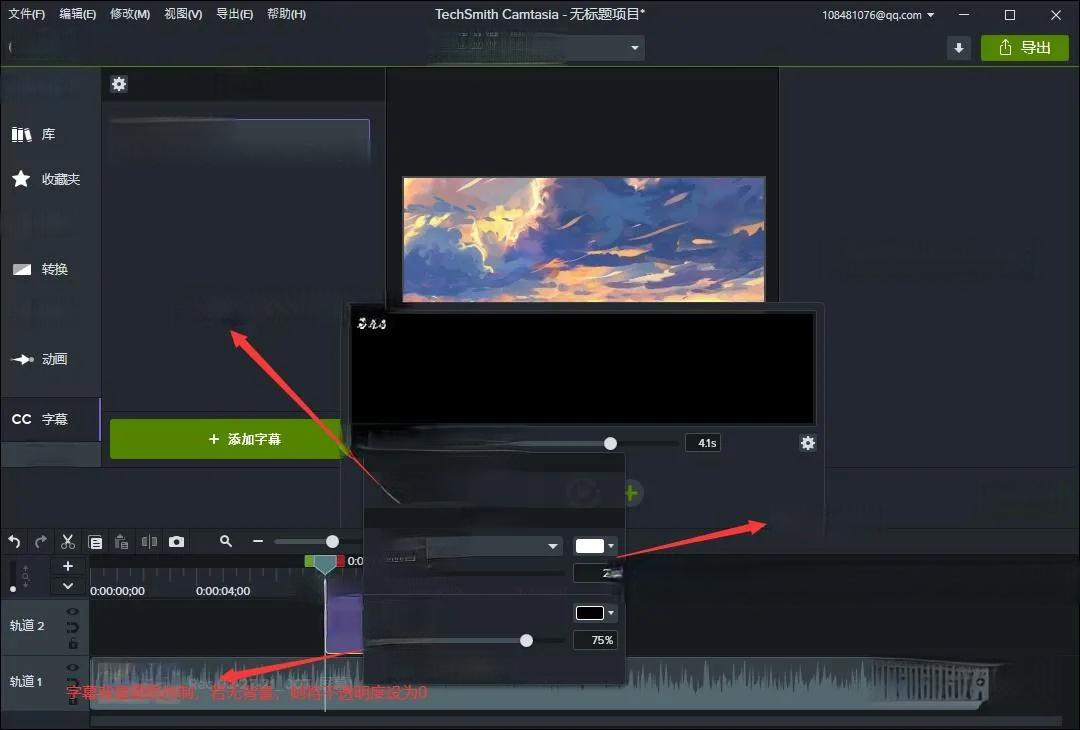Open the 库 library panel

point(35,134)
